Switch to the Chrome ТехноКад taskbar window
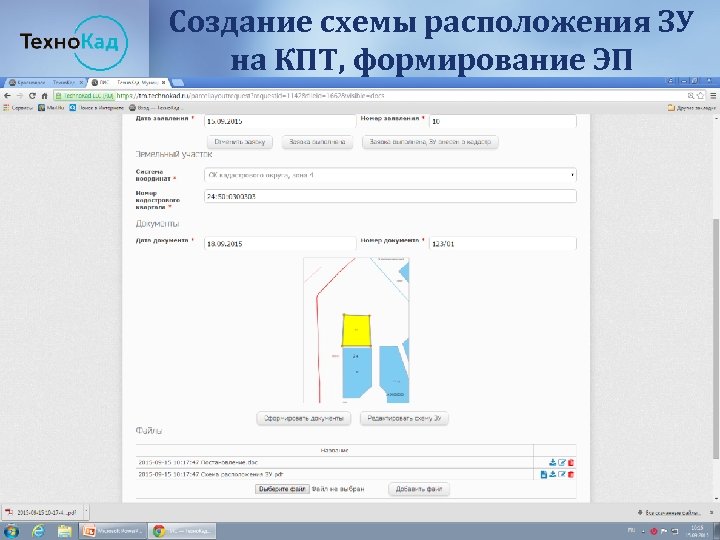This screenshot has height=540, width=720. 183,531
